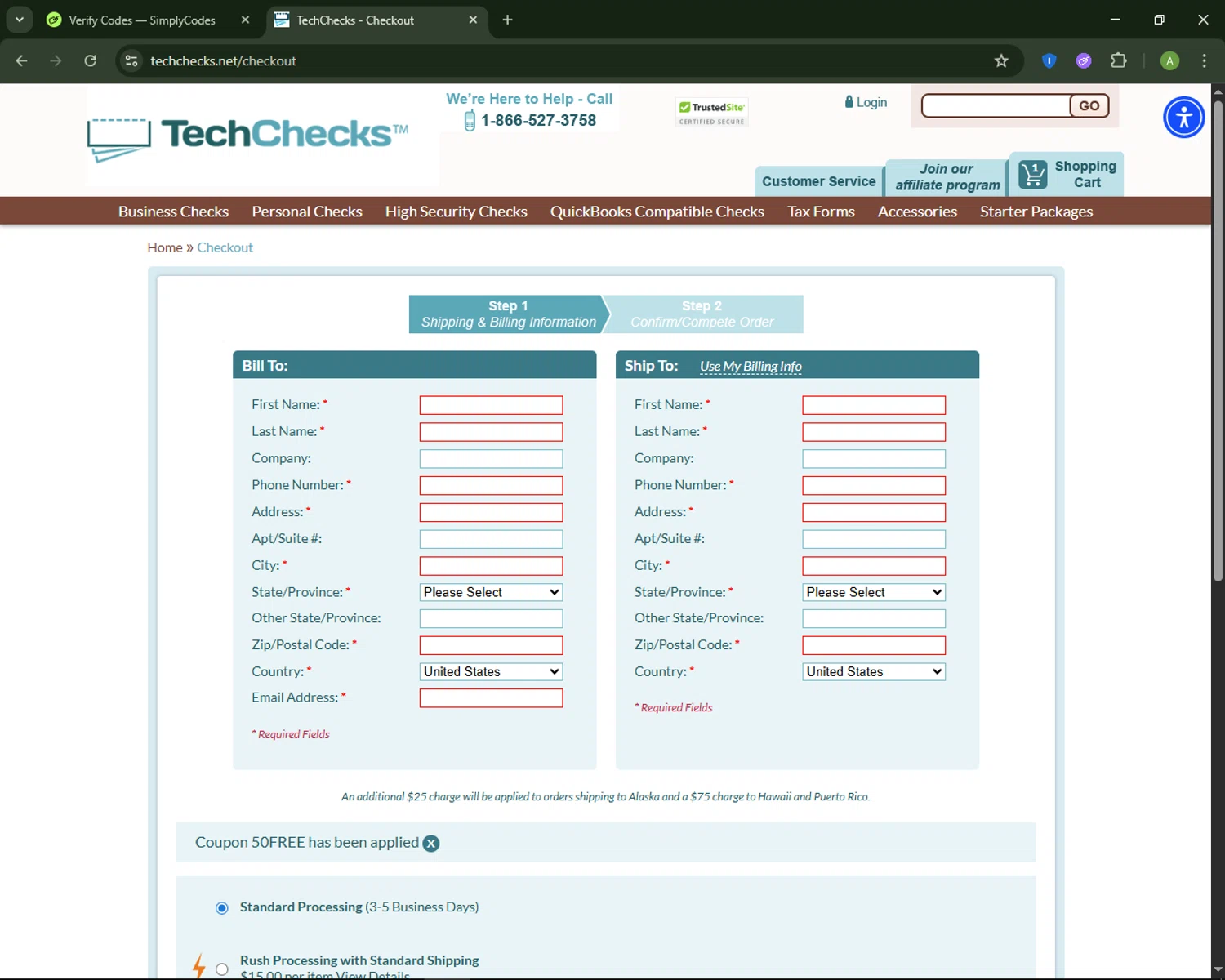The height and width of the screenshot is (980, 1225).
Task: Click the Ship To City field
Action: 874,566
